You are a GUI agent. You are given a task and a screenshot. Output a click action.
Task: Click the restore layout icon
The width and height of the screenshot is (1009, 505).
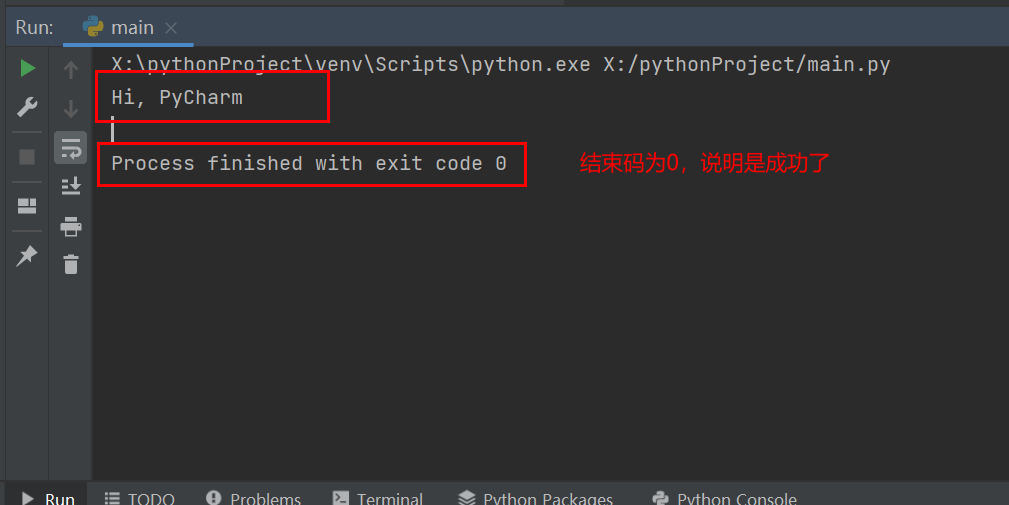pos(28,206)
